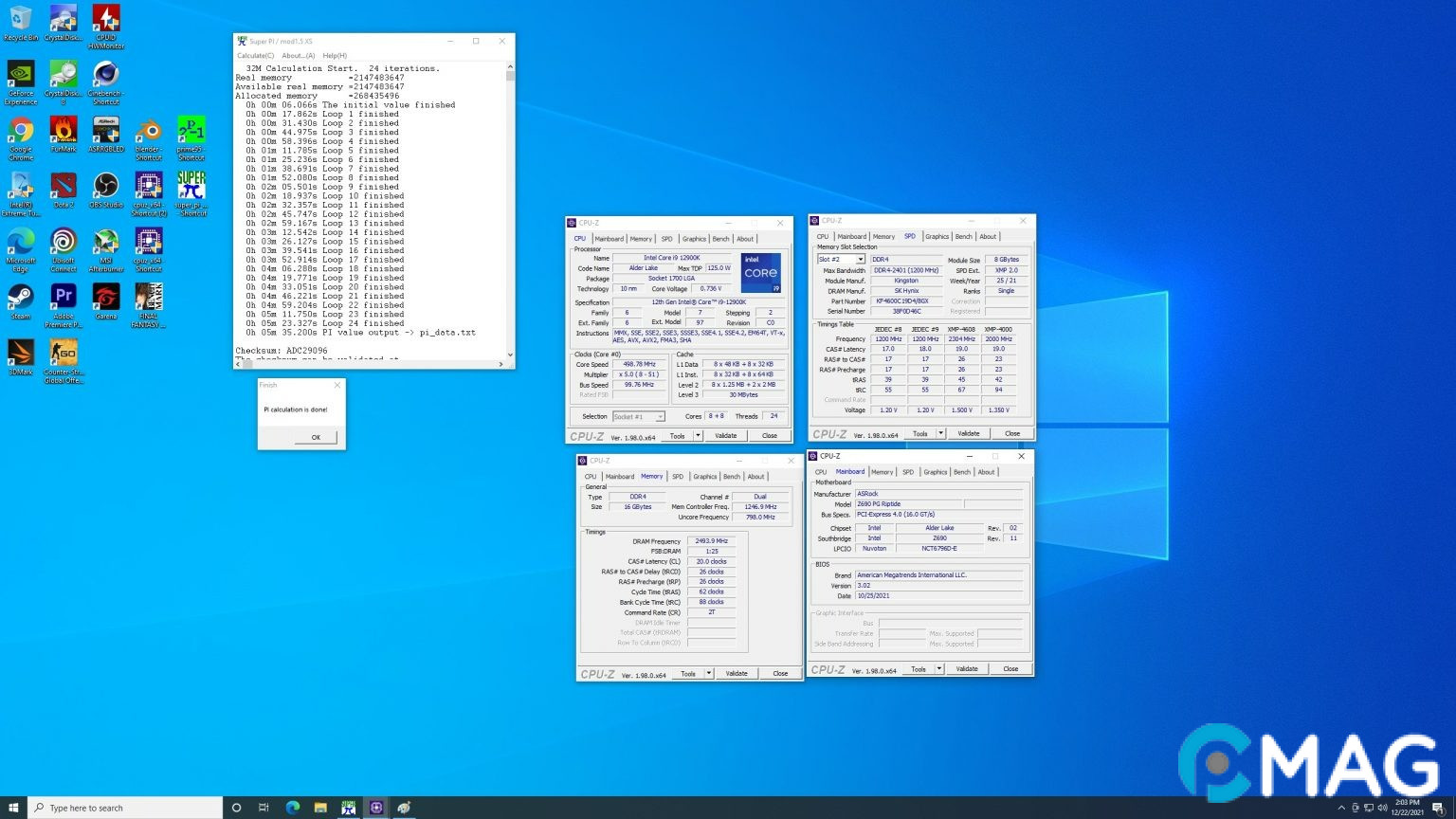The width and height of the screenshot is (1456, 819).
Task: Switch to the Bench tab in the SPD window
Action: pos(963,236)
